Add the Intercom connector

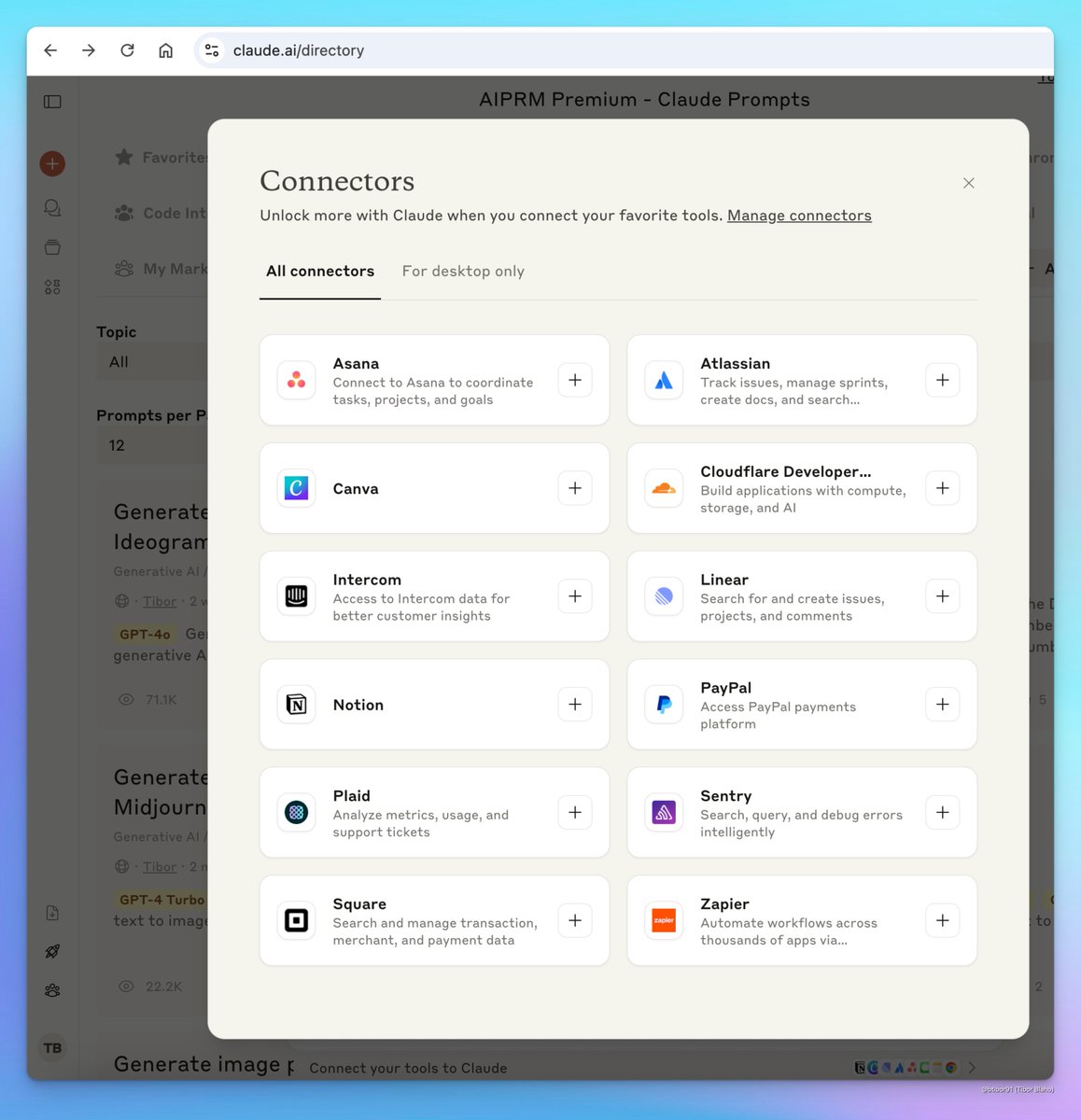click(x=575, y=596)
